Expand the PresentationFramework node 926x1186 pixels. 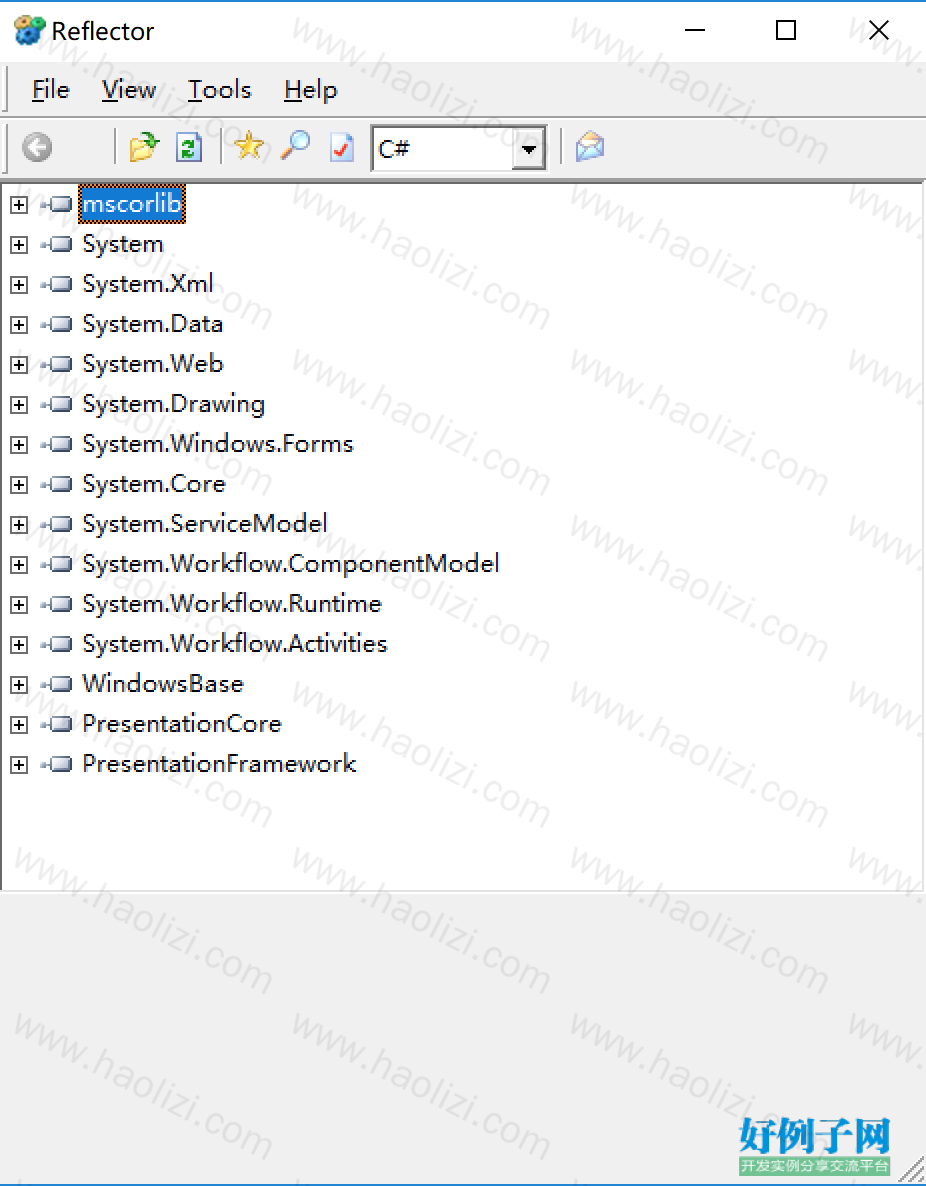coord(19,765)
